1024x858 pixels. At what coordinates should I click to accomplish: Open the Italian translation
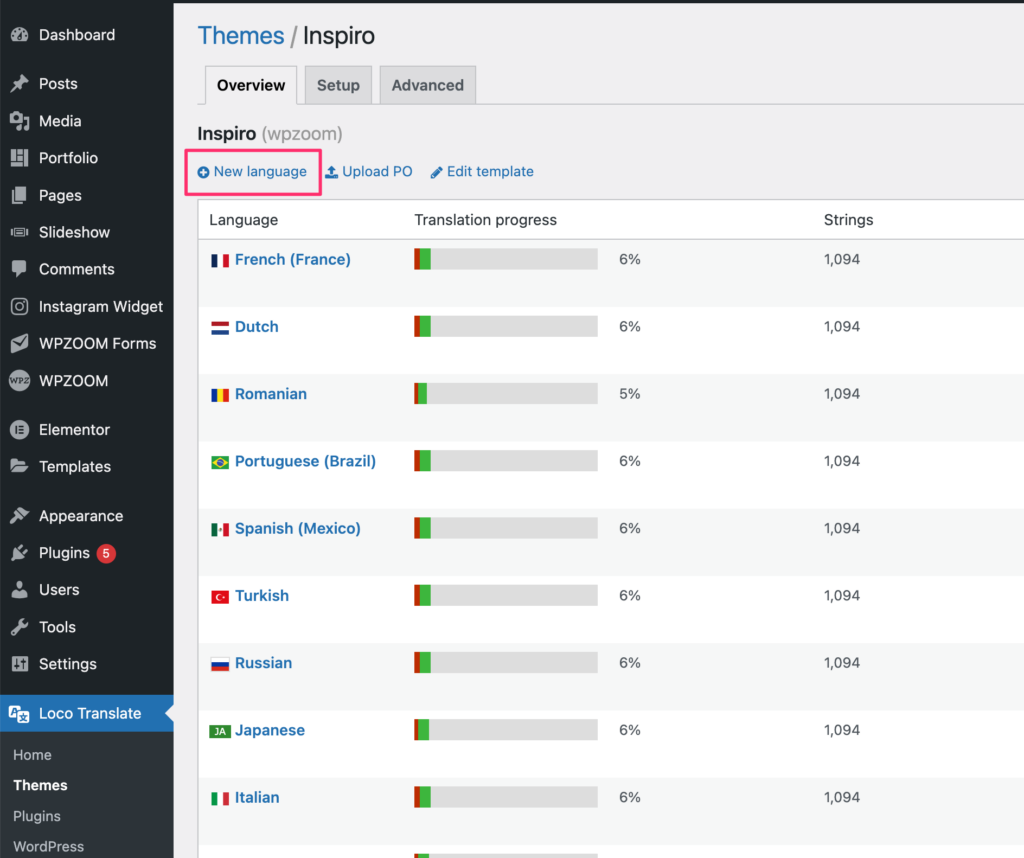[257, 797]
